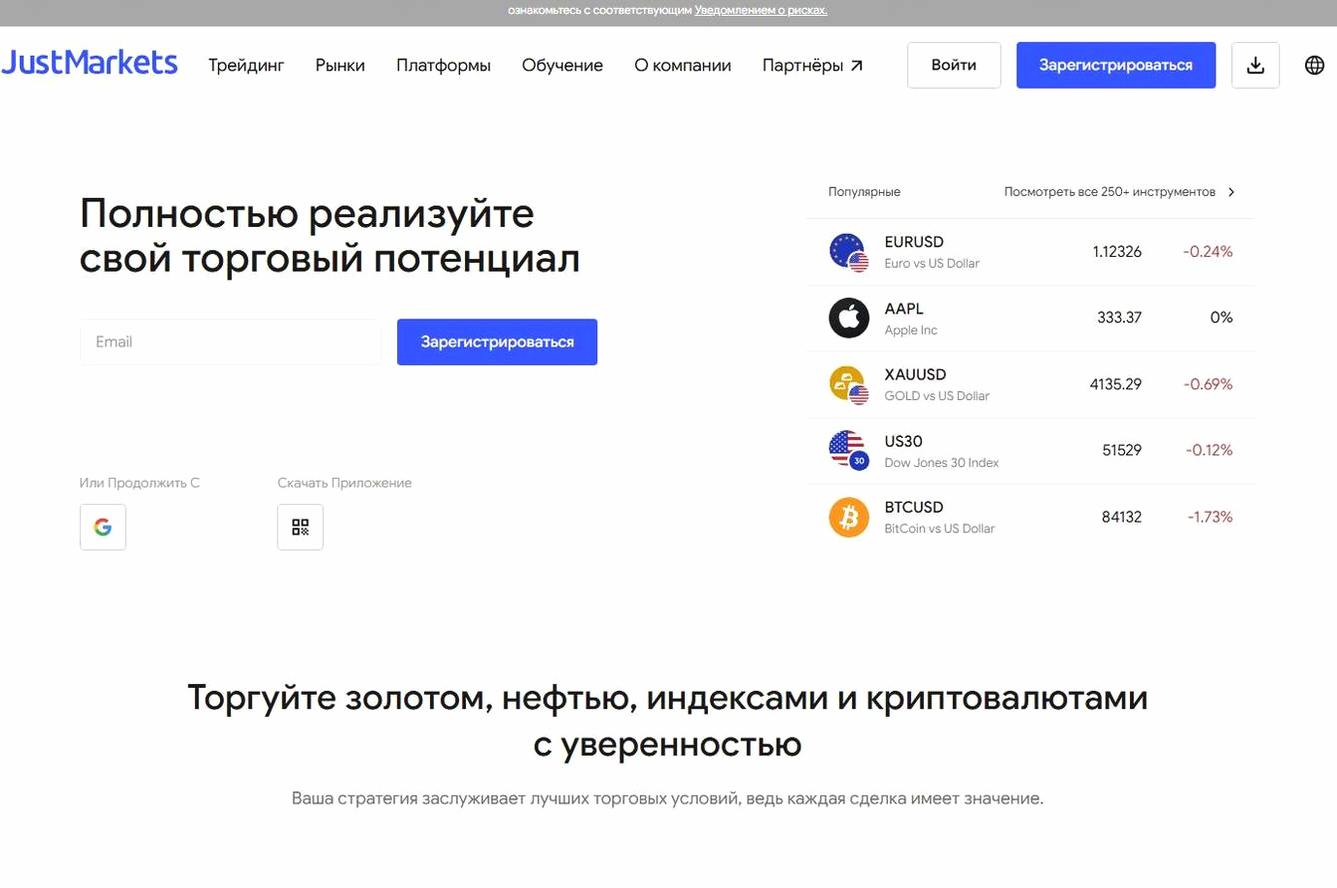Select the XAUUSD price 4135.29
The image size is (1337, 888).
(1116, 384)
